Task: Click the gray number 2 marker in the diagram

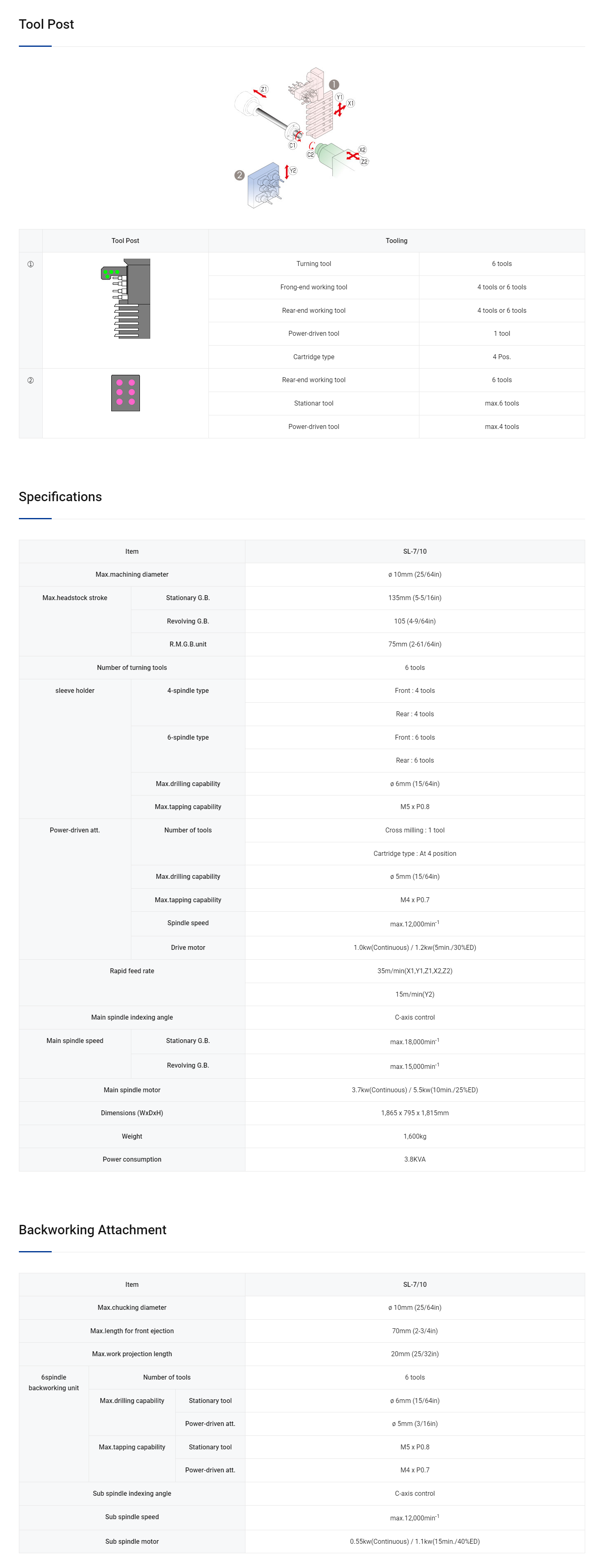Action: pyautogui.click(x=240, y=175)
